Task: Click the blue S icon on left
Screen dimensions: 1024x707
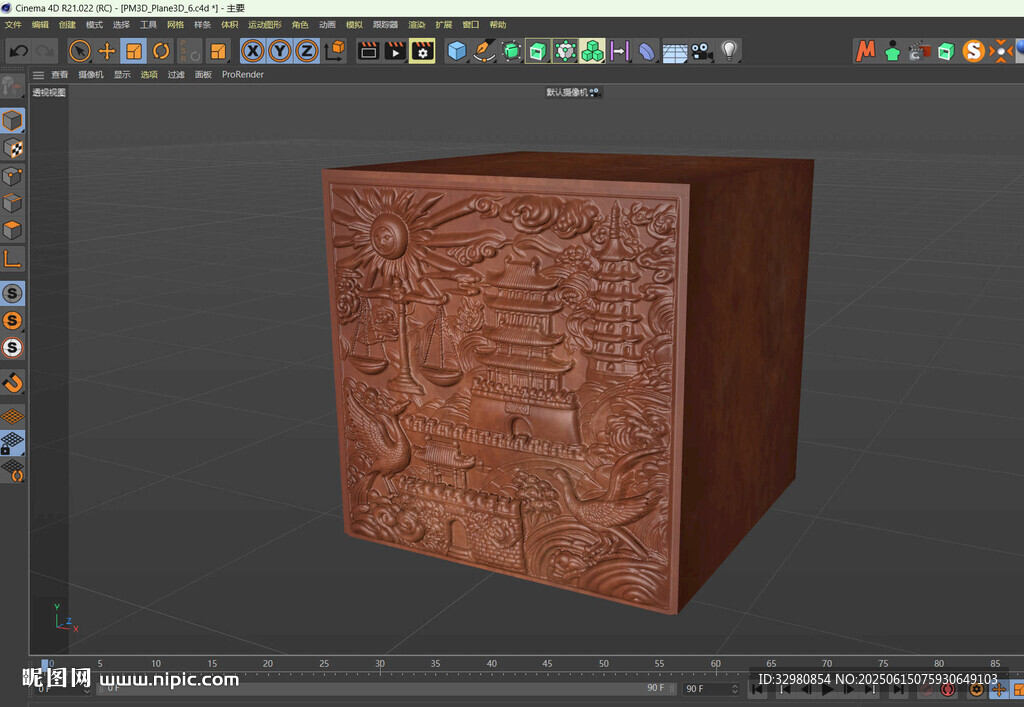Action: (x=12, y=294)
